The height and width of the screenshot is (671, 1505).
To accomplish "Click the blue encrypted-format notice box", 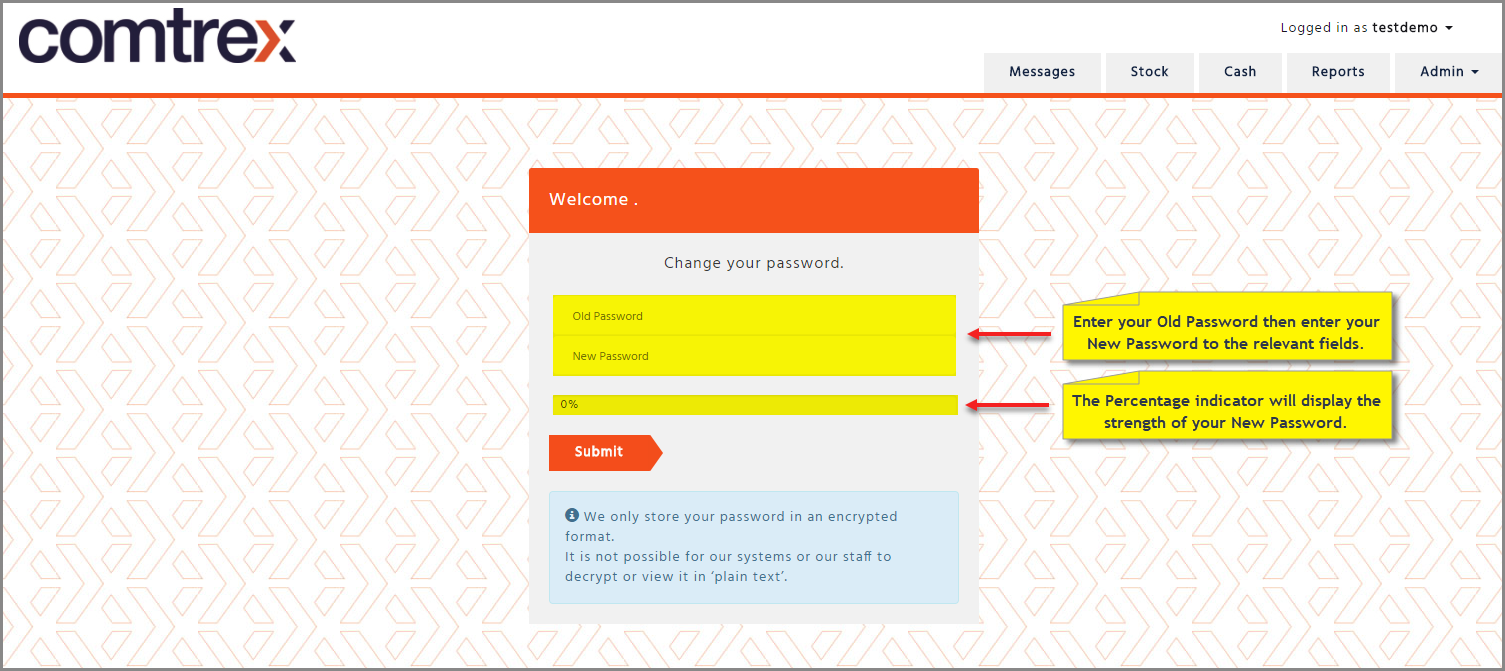I will pos(754,547).
